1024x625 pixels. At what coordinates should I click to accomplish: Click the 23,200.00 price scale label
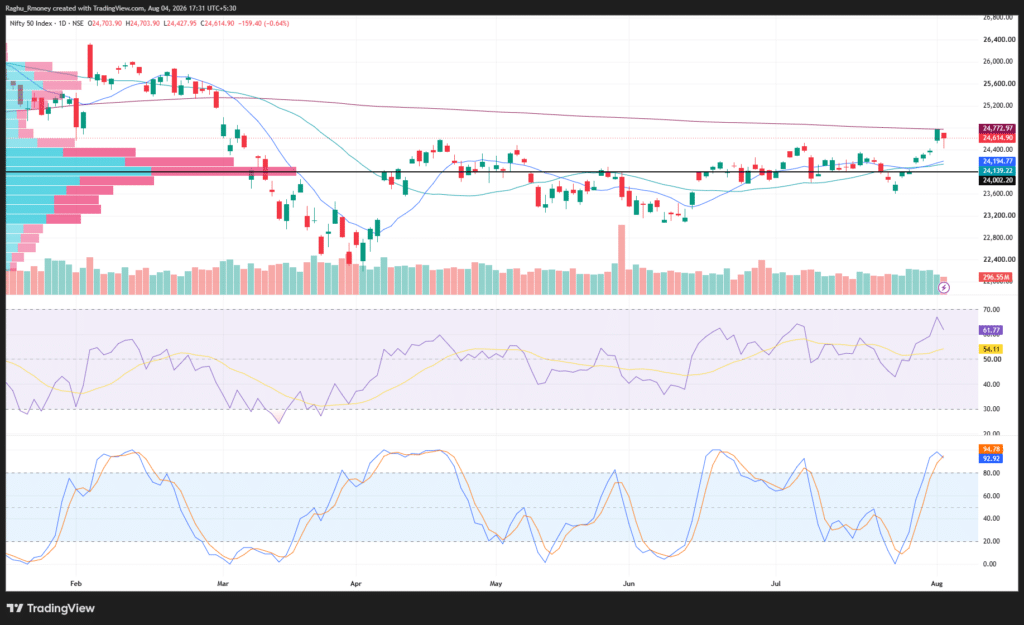[999, 215]
